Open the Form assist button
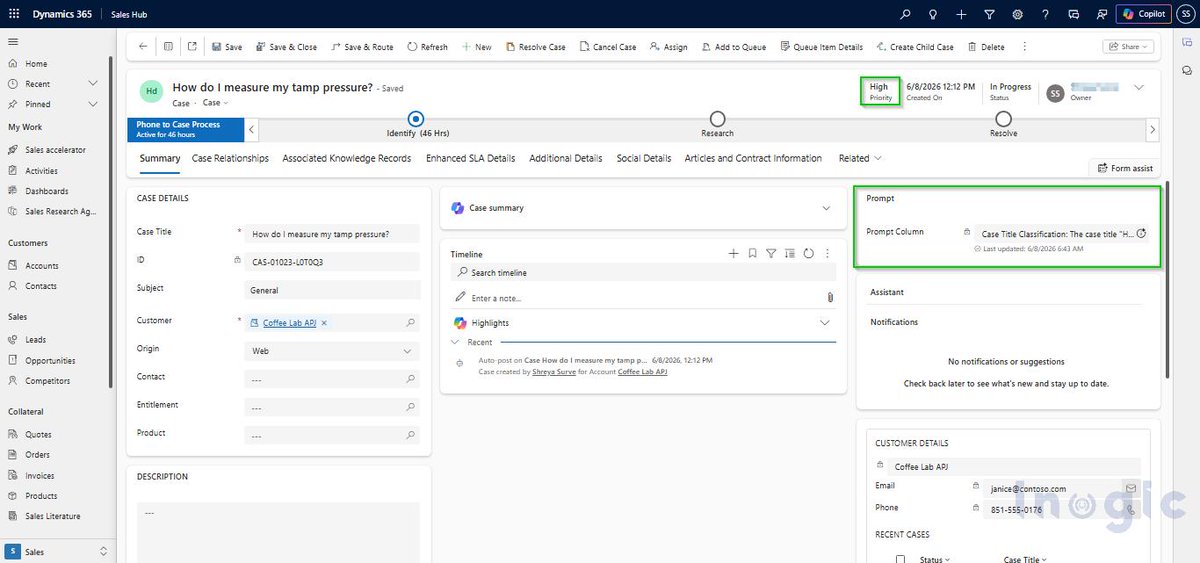 tap(1125, 168)
